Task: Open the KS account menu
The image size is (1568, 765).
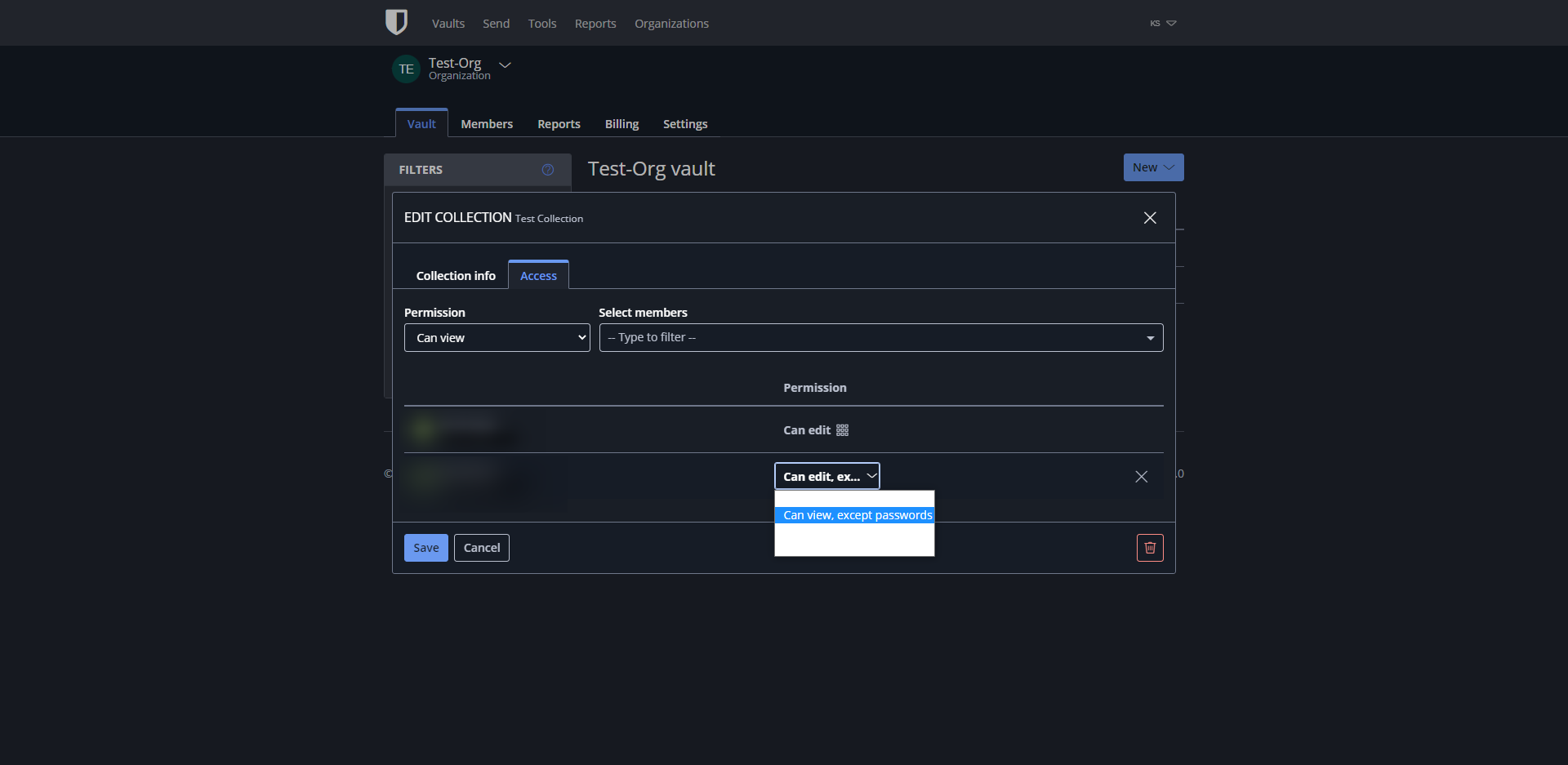Action: click(1161, 23)
